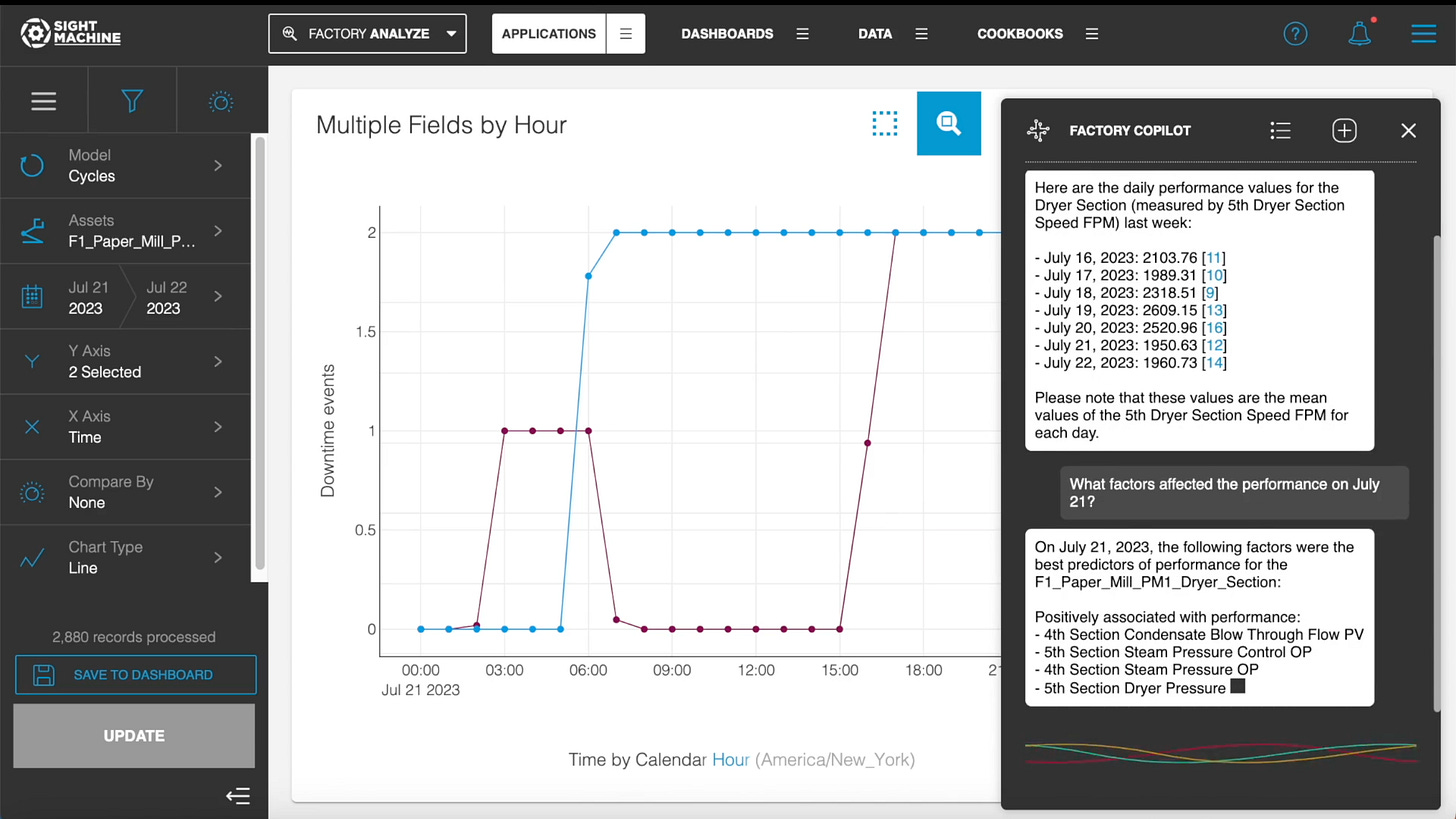Open the Copilot conversation list icon
This screenshot has width=1456, height=819.
coord(1280,131)
